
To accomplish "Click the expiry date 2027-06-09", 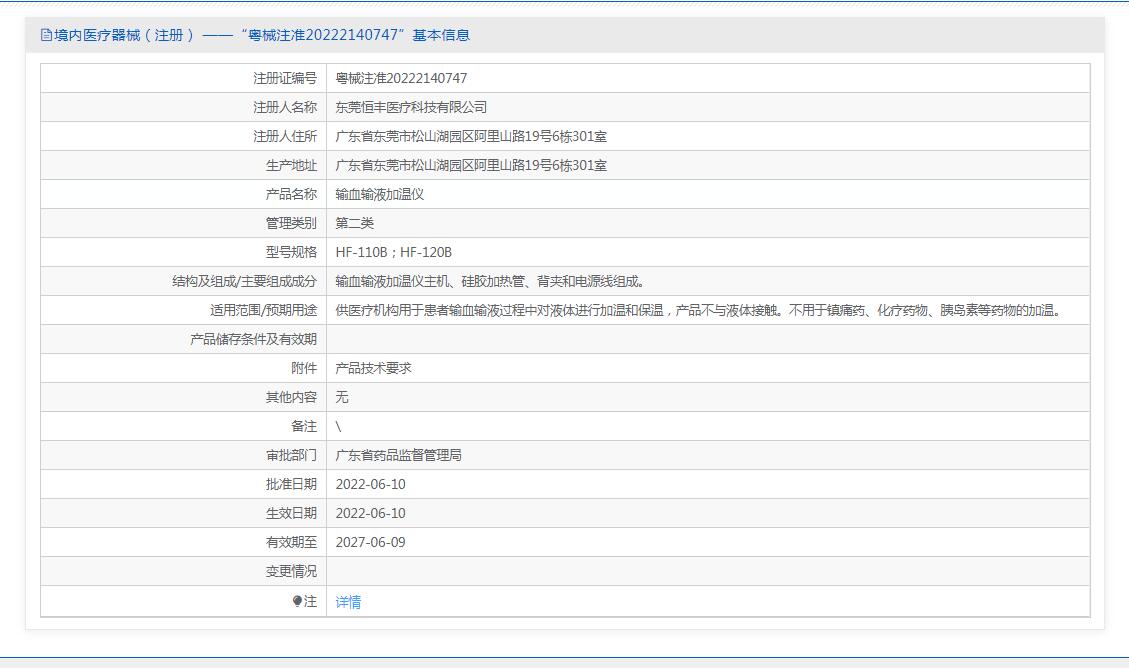I will [x=370, y=542].
